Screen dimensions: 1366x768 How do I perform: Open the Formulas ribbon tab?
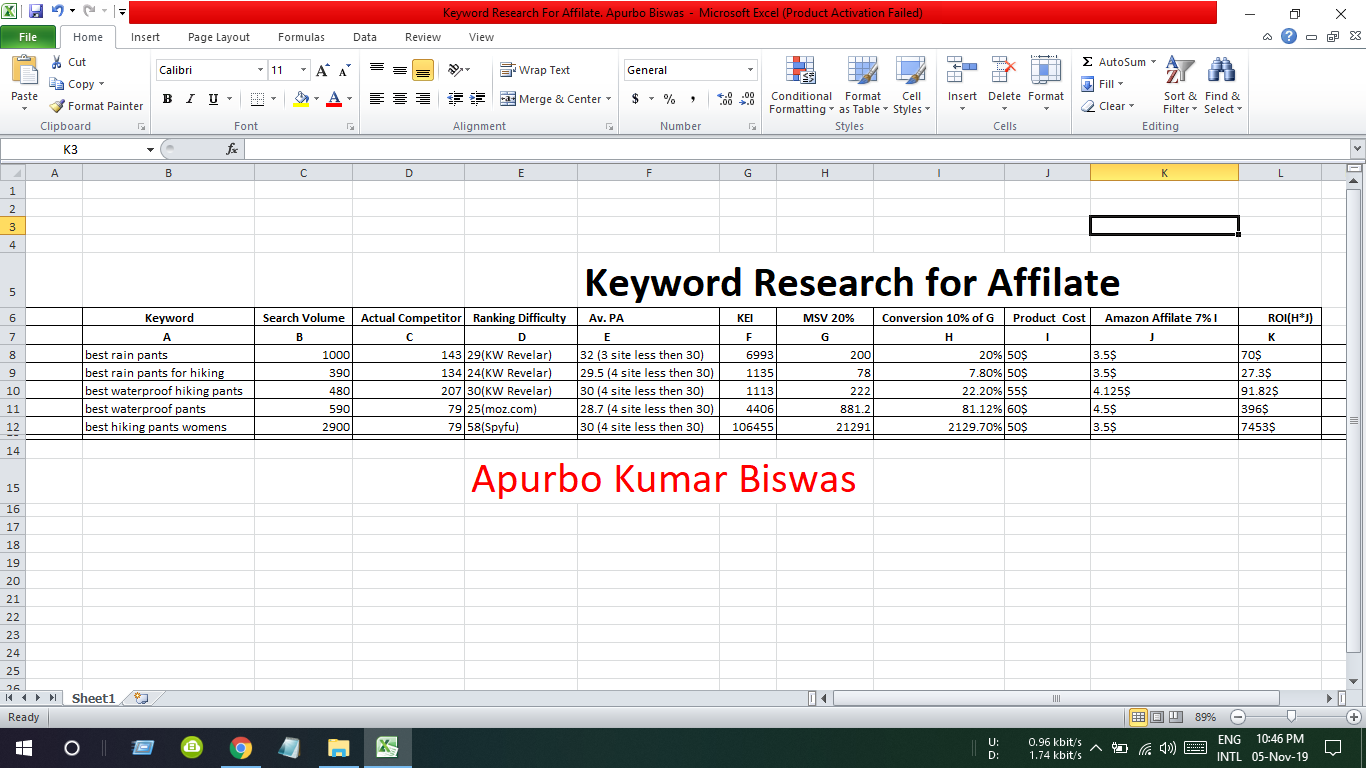click(x=301, y=37)
